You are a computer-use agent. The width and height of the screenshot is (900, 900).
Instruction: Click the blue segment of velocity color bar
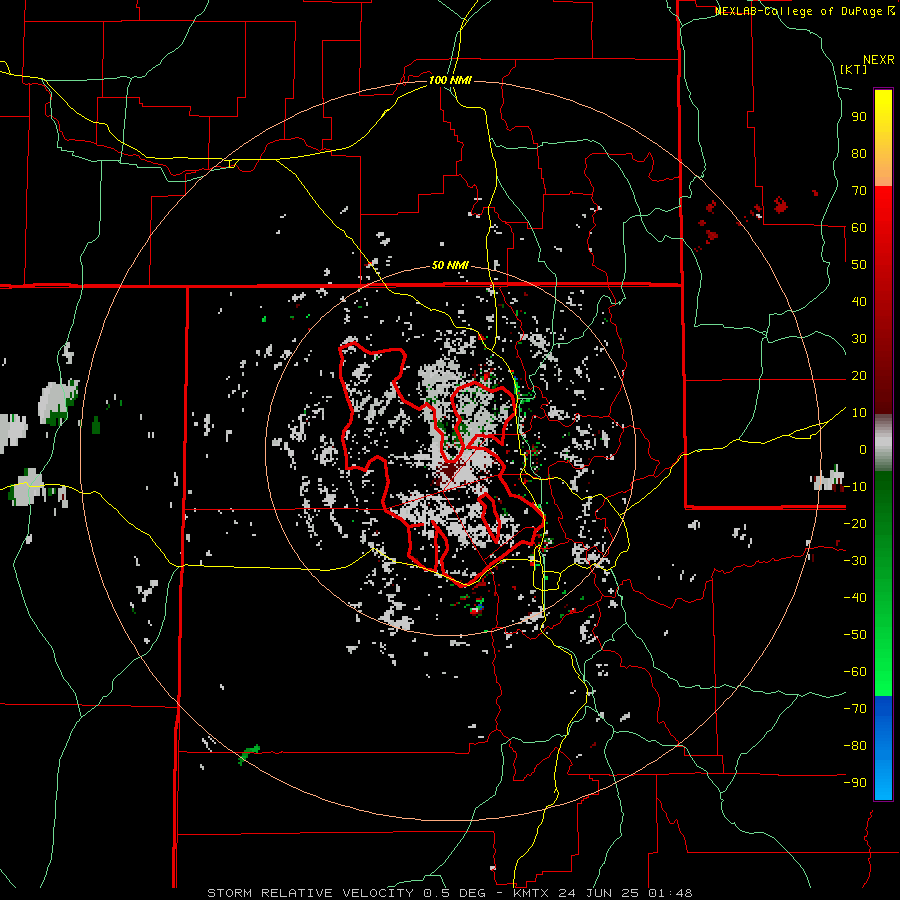point(883,747)
